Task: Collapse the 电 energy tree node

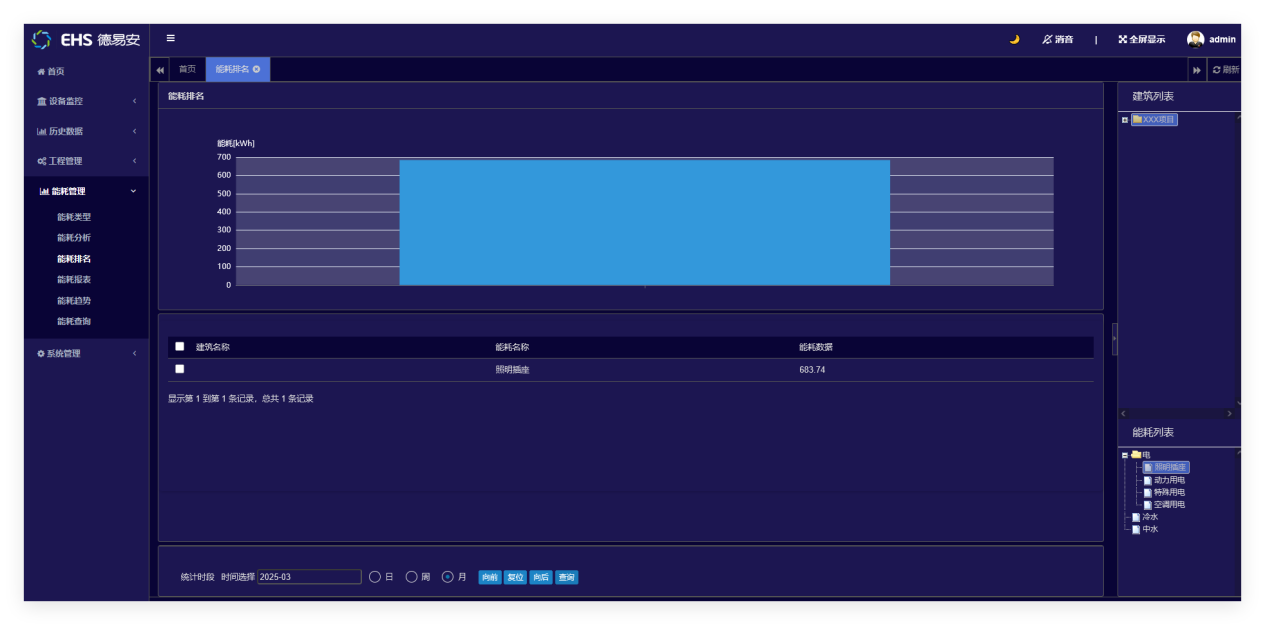Action: coord(1125,455)
